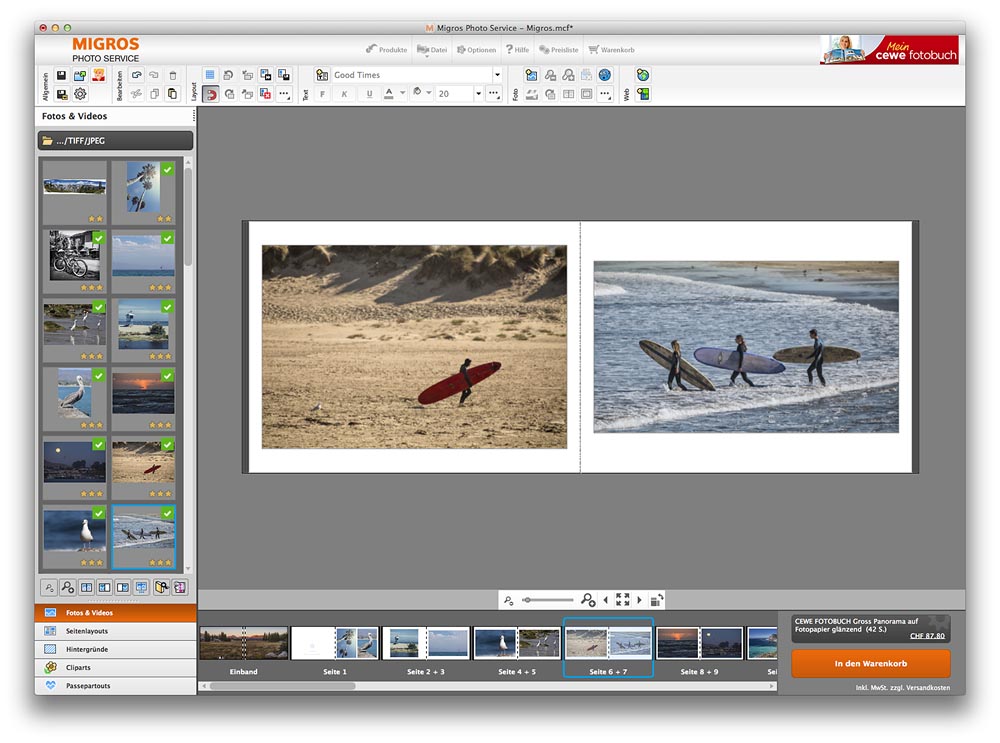This screenshot has width=1000, height=743.
Task: Open the font size 20 dropdown
Action: pos(478,94)
